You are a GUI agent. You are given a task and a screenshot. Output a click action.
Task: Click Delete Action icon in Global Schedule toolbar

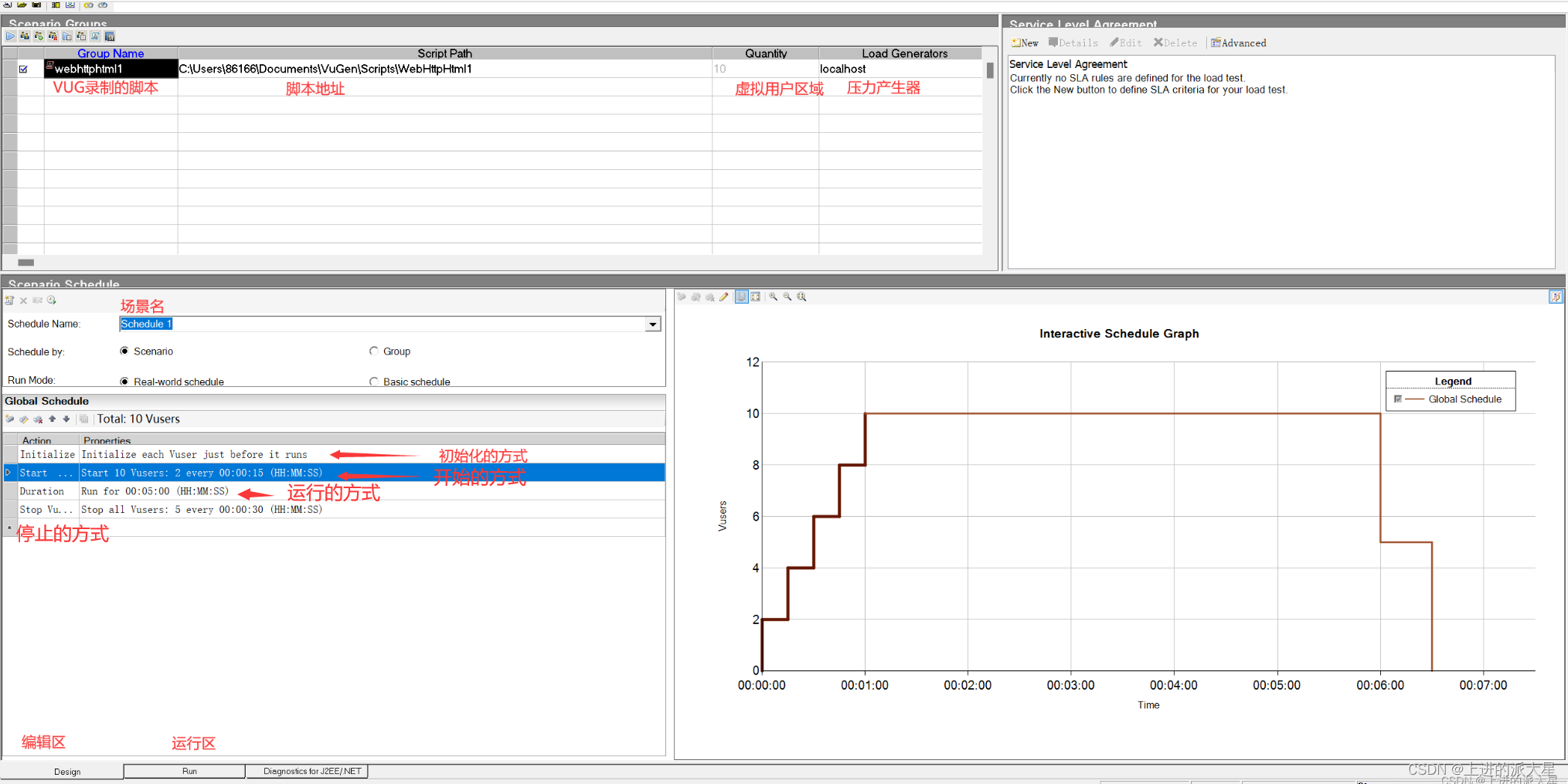click(38, 419)
